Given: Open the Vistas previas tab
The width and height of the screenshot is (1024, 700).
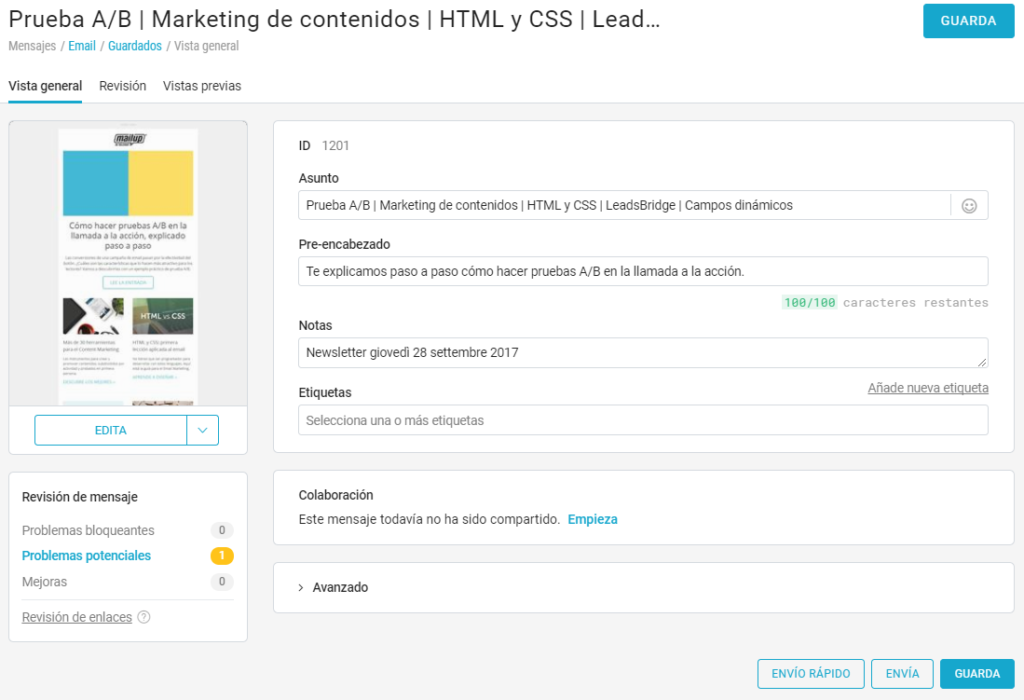Looking at the screenshot, I should [x=202, y=86].
